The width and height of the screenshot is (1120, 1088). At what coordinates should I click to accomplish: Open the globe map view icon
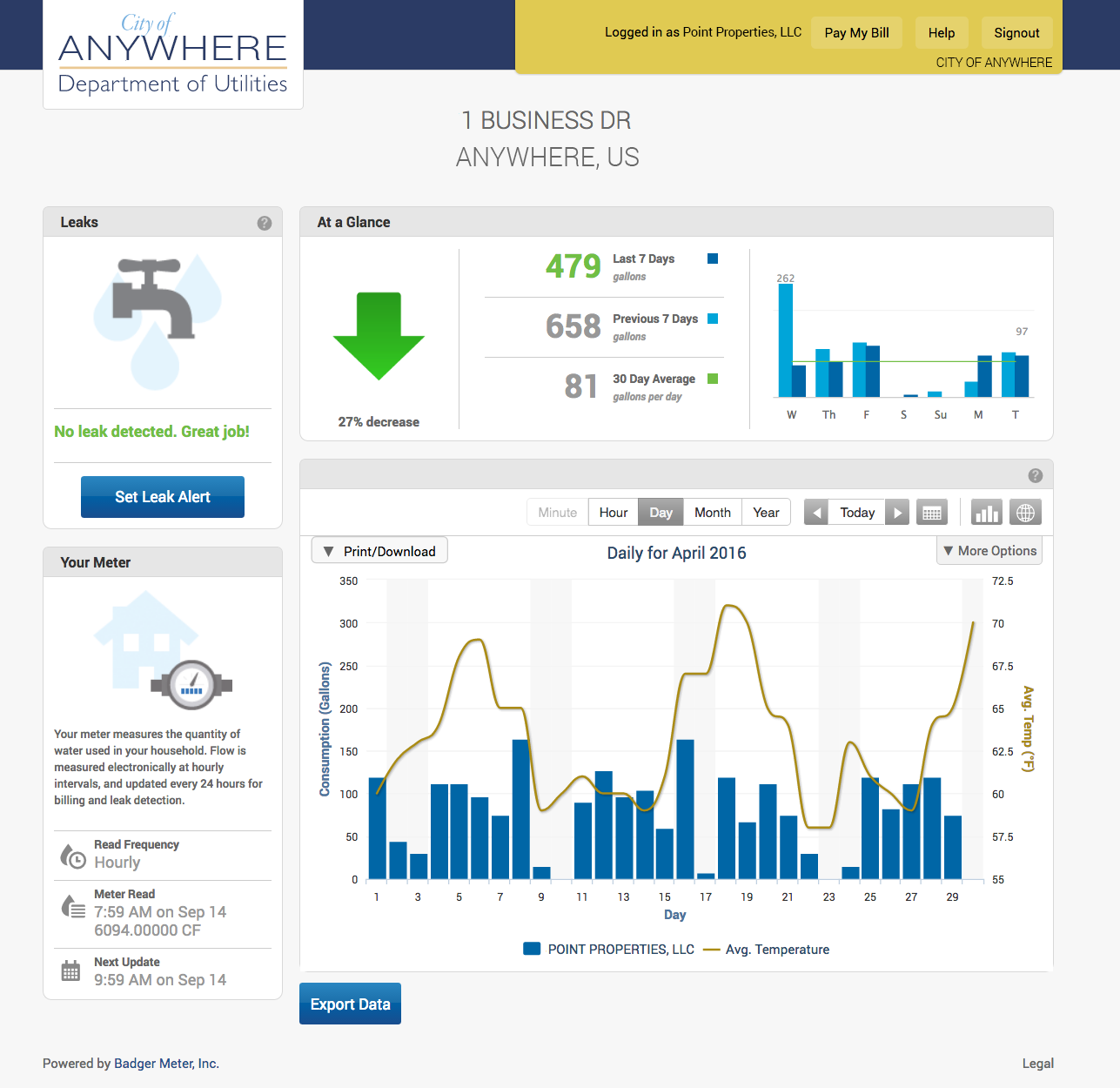coord(1025,513)
